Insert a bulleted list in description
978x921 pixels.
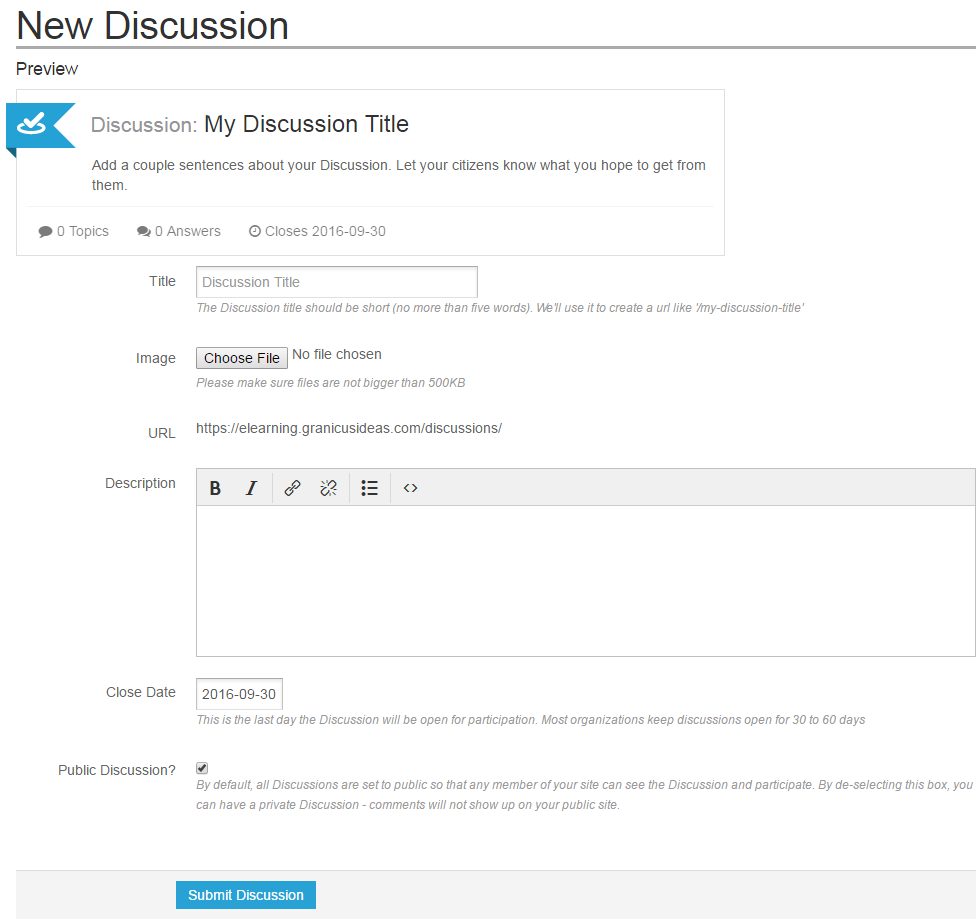pos(369,488)
